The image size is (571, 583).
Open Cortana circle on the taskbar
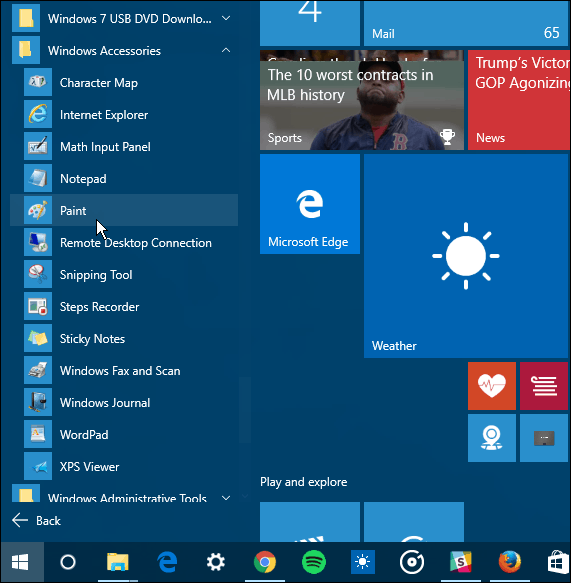point(68,562)
